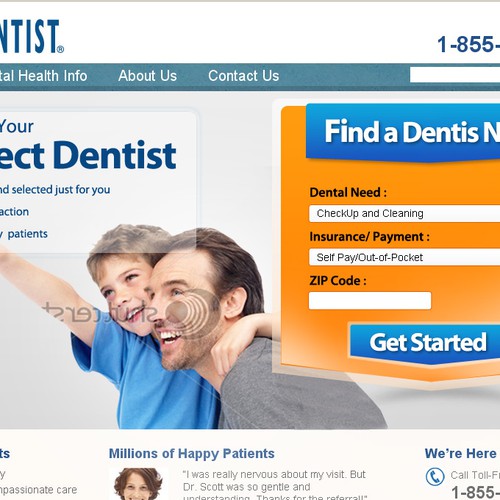Open the Insurance/Payment dropdown
The image size is (500, 500).
pyautogui.click(x=404, y=257)
